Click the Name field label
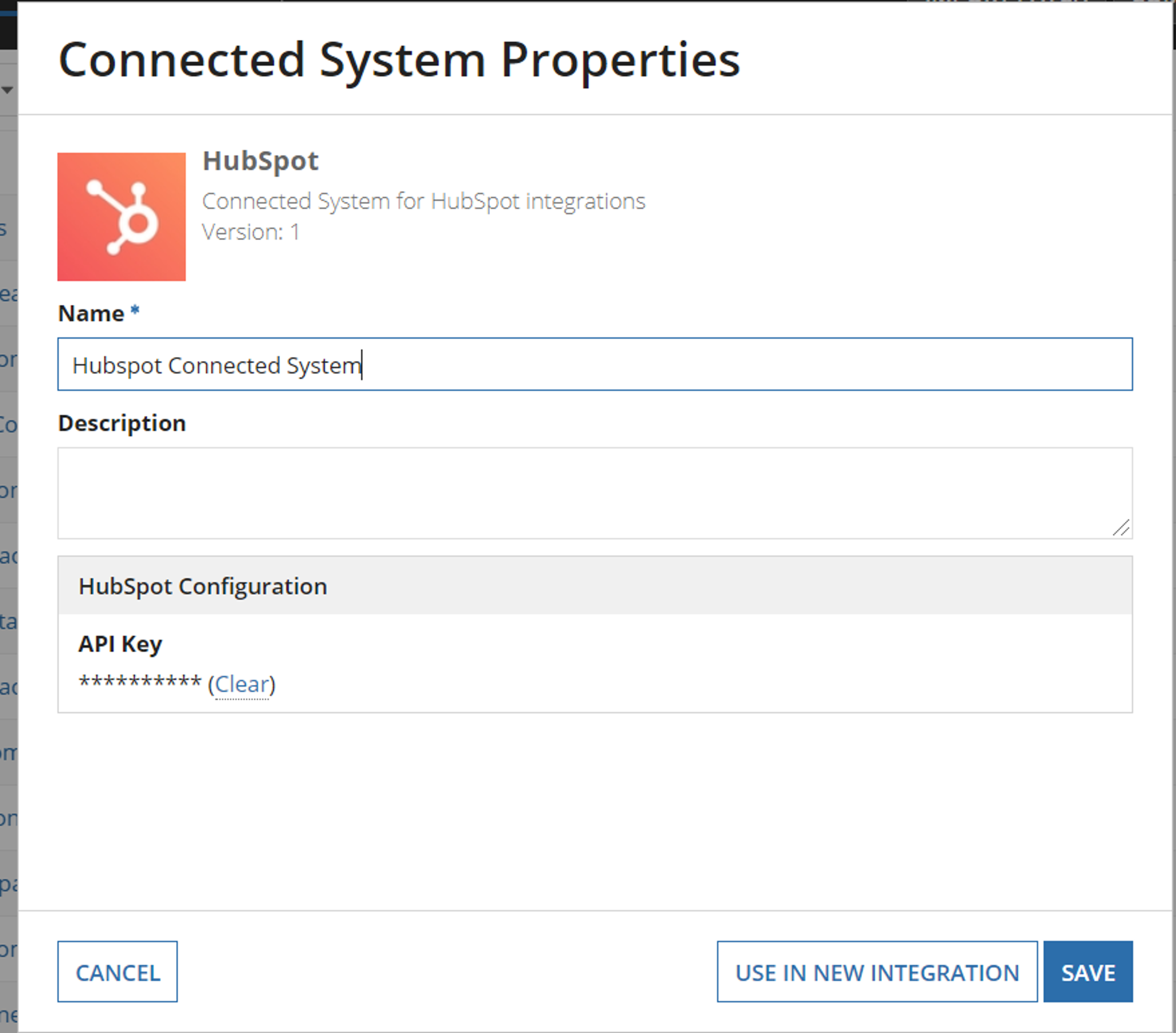Viewport: 1176px width, 1033px height. click(91, 314)
